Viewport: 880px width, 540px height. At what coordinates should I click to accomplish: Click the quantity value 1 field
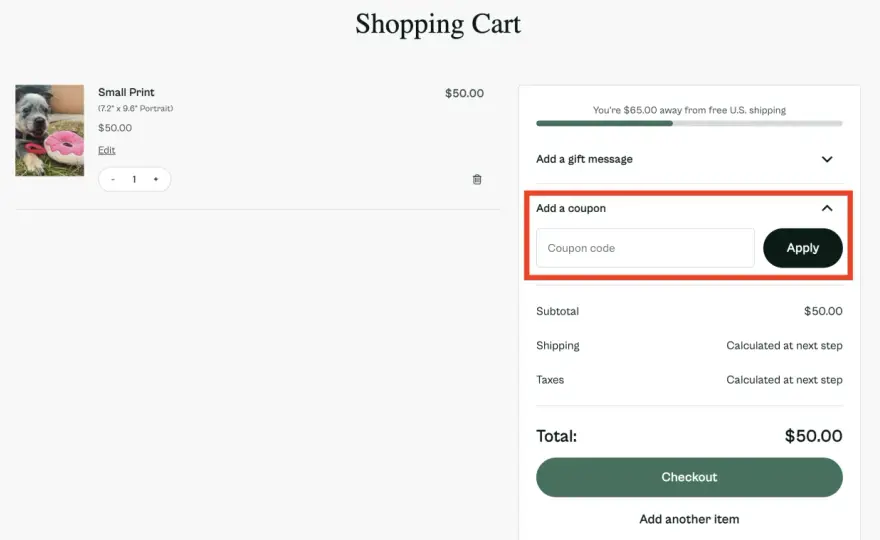pyautogui.click(x=134, y=179)
